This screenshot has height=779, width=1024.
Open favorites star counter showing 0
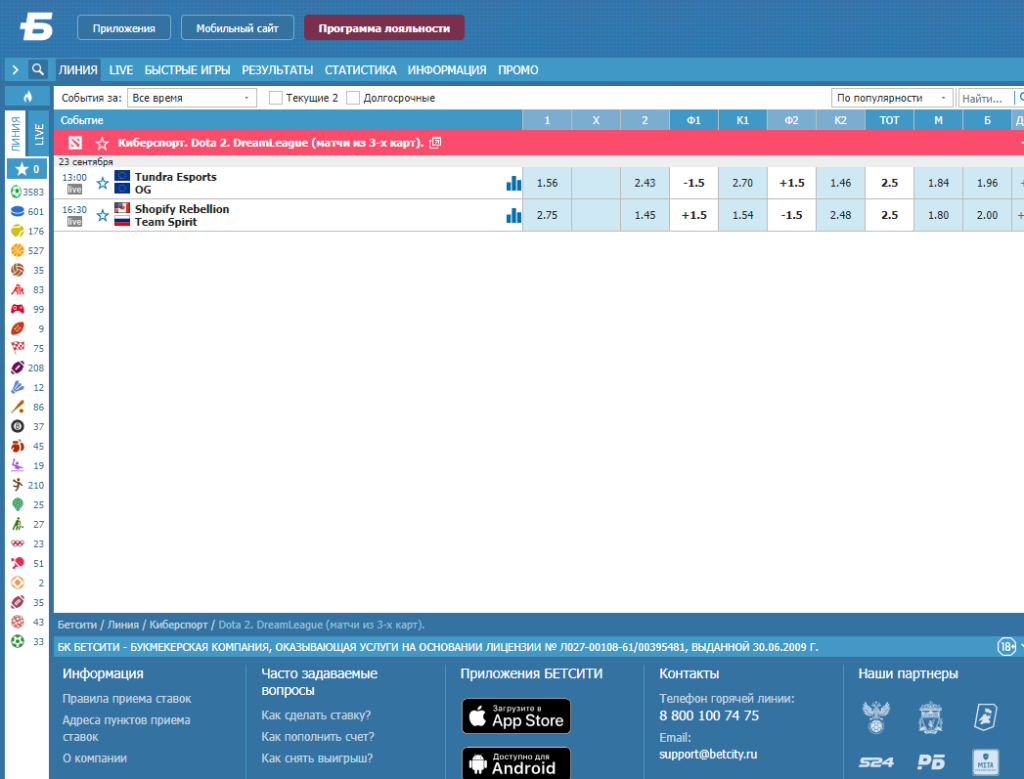(x=27, y=169)
